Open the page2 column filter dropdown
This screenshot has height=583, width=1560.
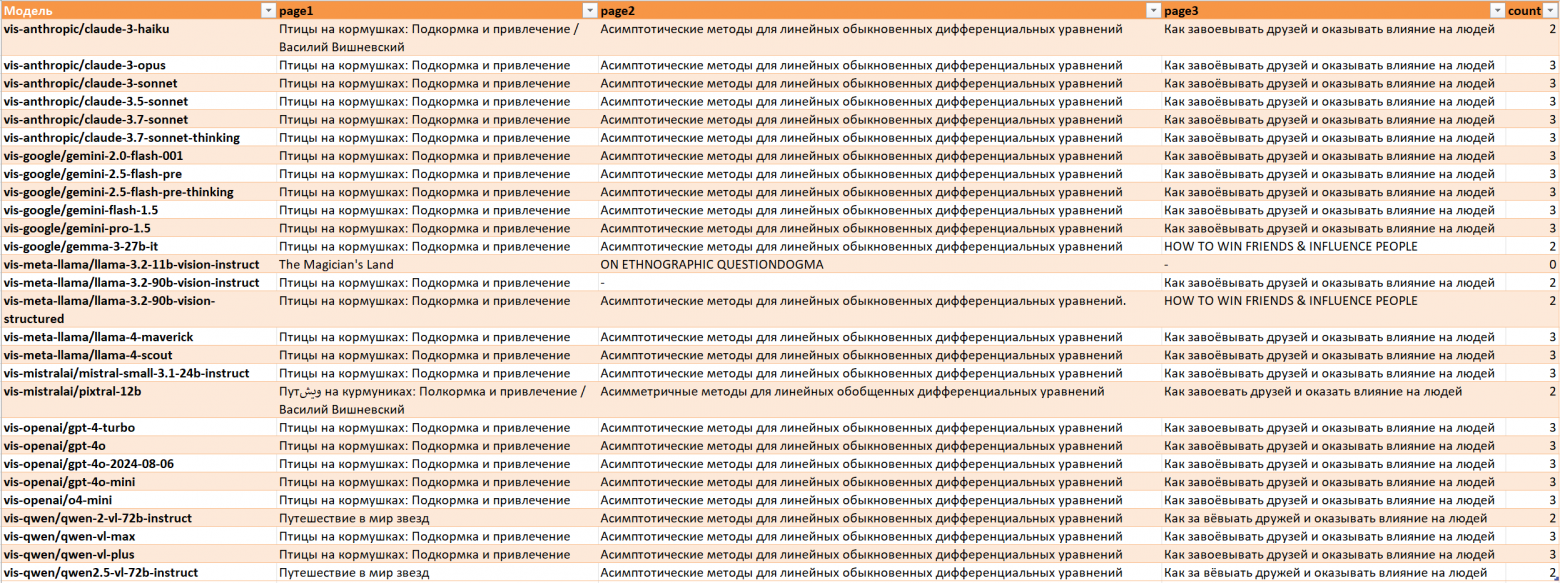1154,10
